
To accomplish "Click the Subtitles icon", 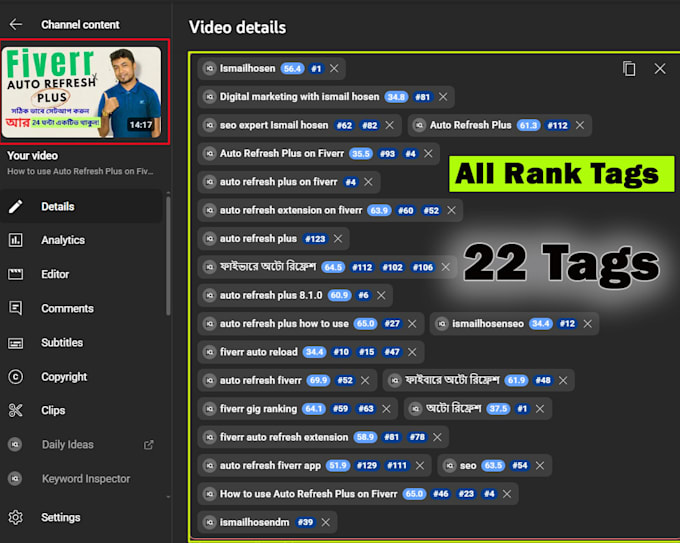I will click(16, 343).
